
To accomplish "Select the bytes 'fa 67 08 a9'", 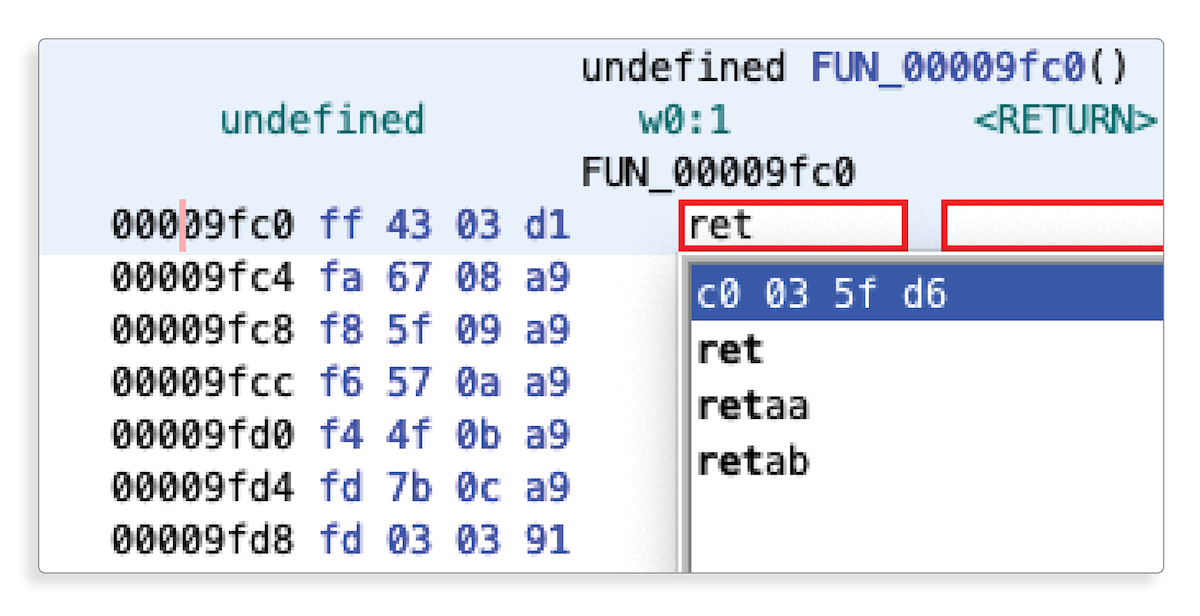I will pyautogui.click(x=444, y=277).
